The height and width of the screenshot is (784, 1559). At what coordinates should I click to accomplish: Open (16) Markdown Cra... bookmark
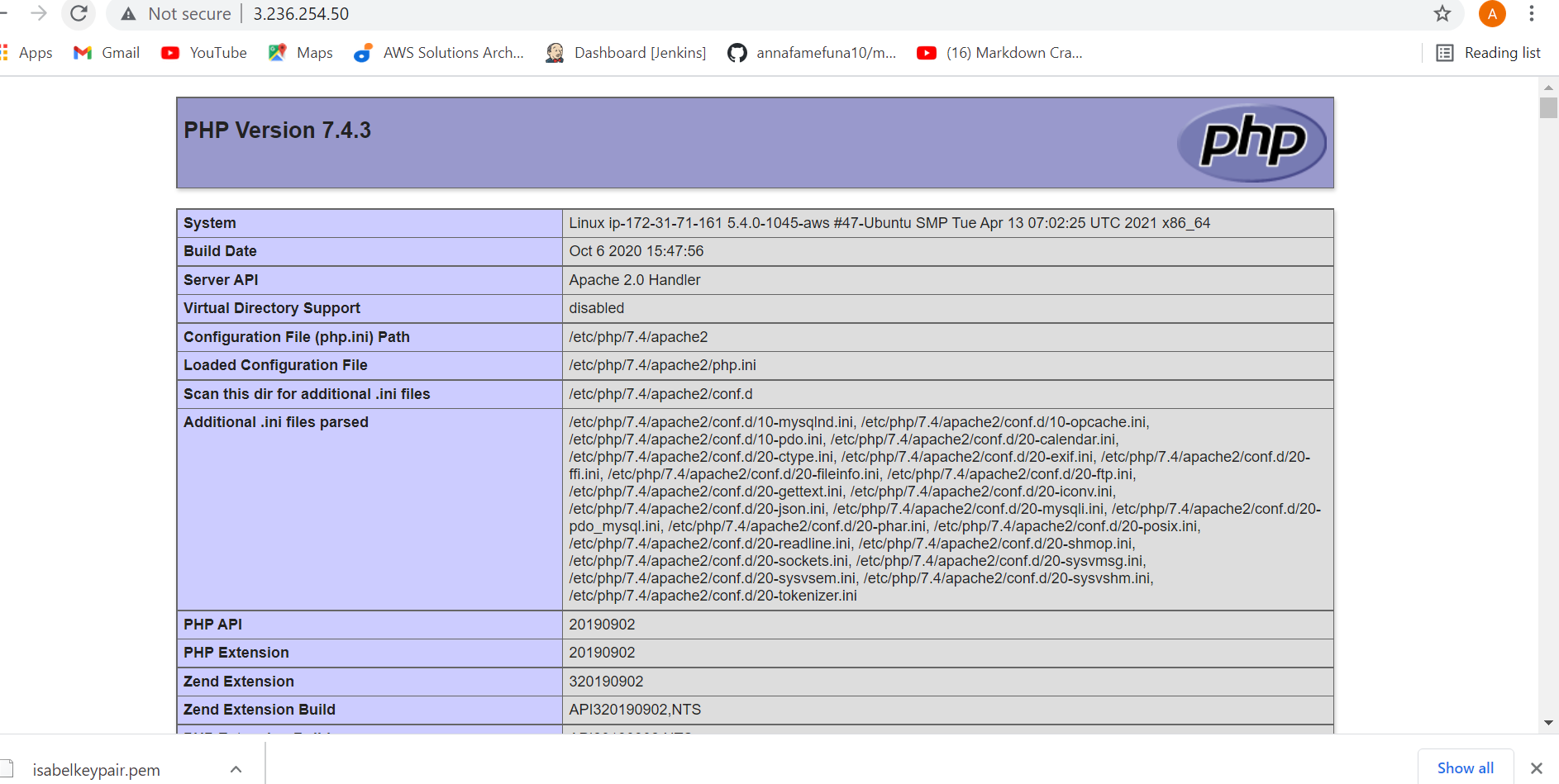(999, 53)
